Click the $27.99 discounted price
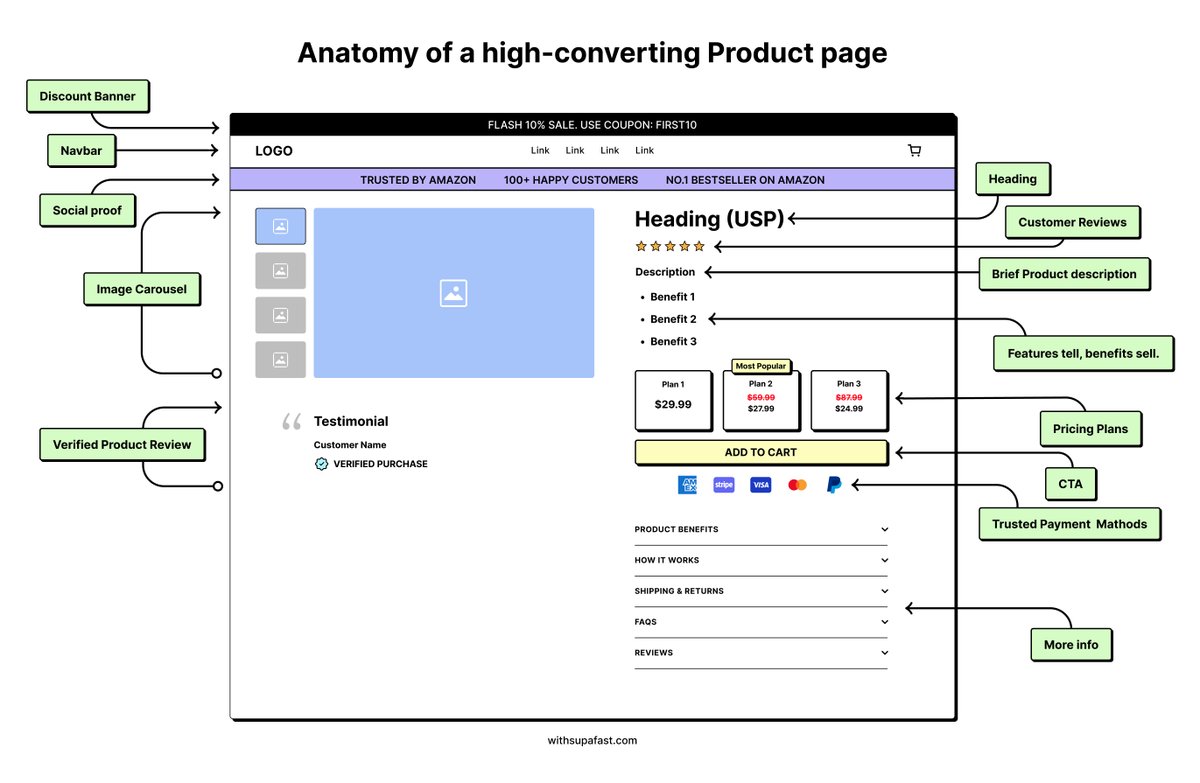This screenshot has width=1200, height=783. click(761, 409)
